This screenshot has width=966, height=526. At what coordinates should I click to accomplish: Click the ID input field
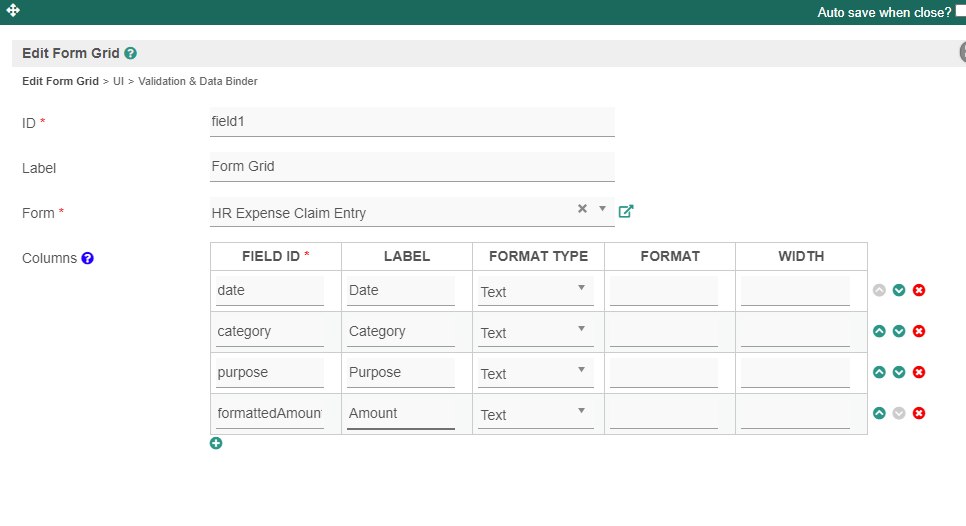[x=412, y=122]
